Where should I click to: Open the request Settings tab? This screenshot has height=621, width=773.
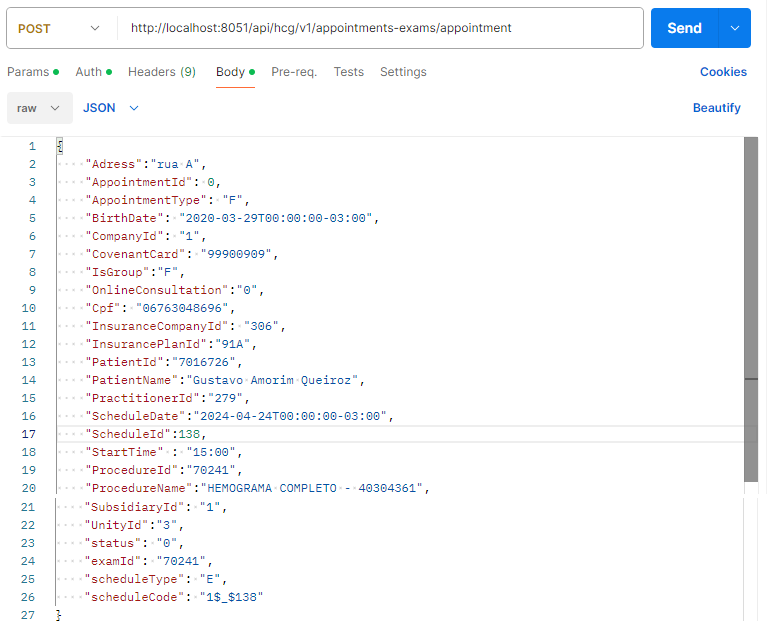(x=403, y=72)
